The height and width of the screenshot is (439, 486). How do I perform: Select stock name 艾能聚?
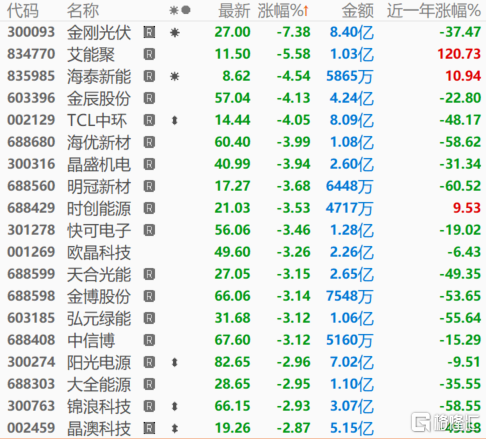pyautogui.click(x=91, y=54)
